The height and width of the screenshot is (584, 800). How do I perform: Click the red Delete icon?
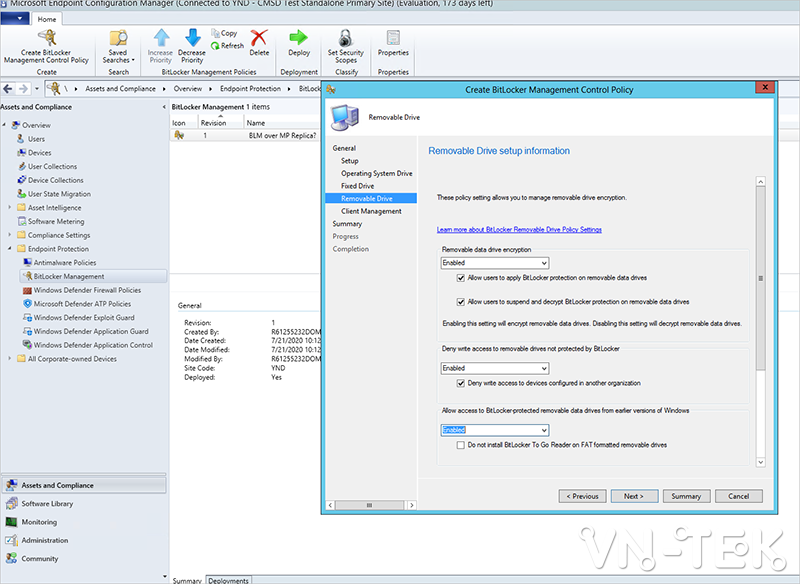[x=259, y=40]
